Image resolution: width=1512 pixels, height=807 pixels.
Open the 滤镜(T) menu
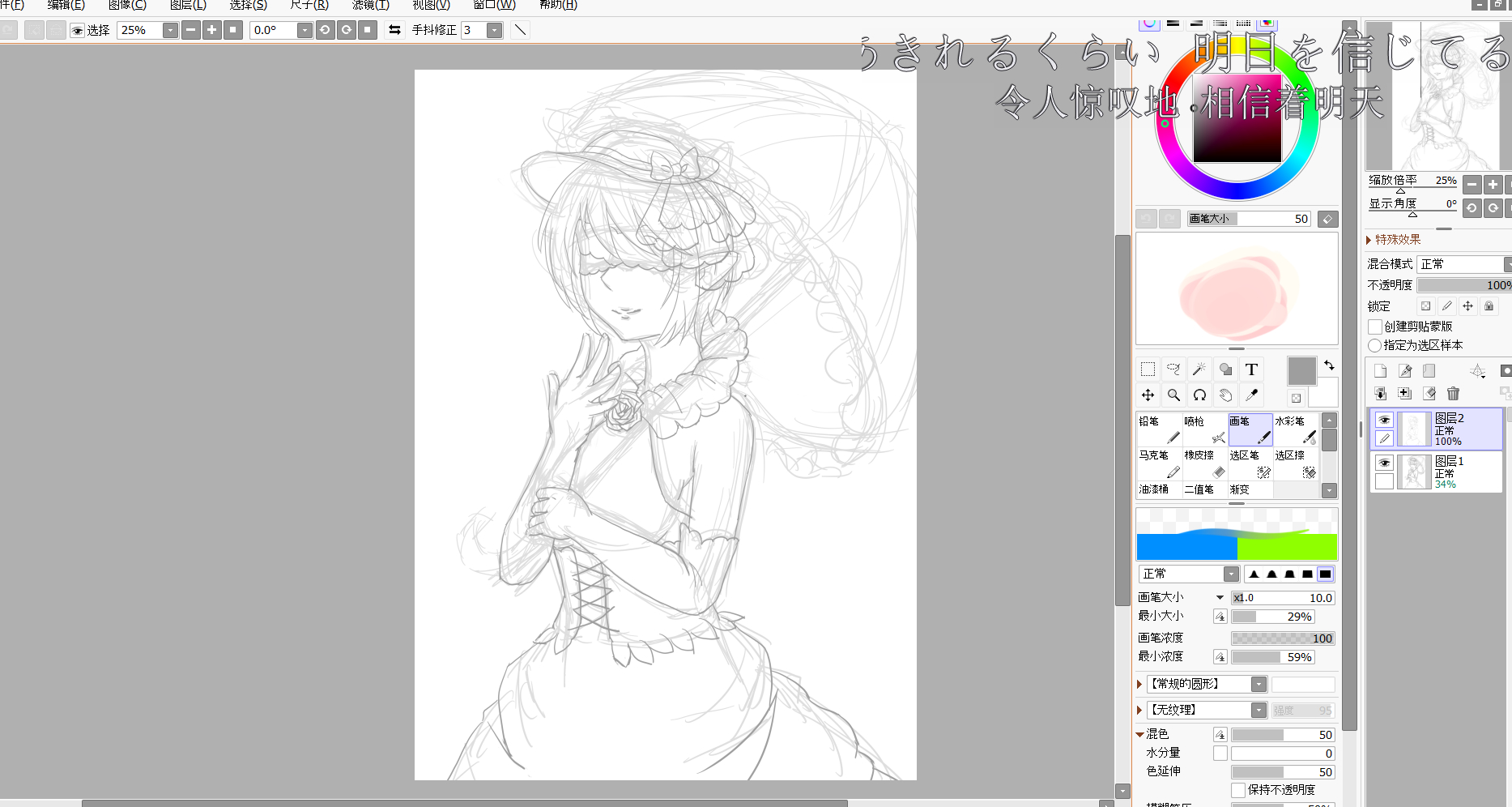click(370, 5)
